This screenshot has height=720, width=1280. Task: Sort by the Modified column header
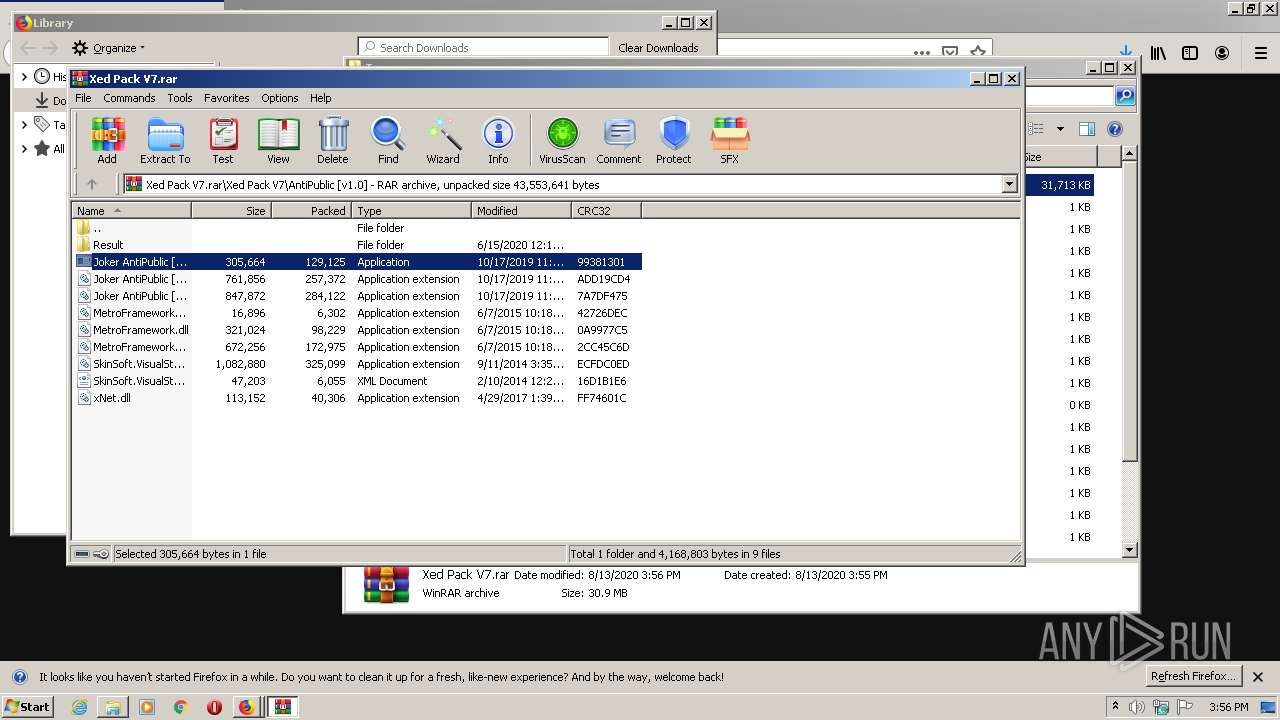click(x=521, y=211)
